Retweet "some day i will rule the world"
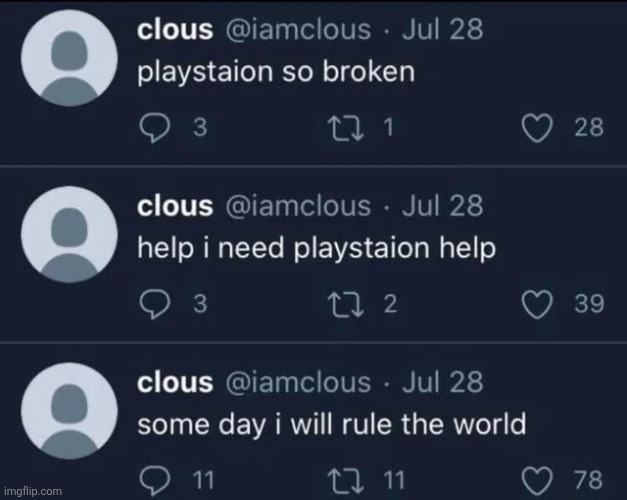Viewport: 627px width, 500px height. (x=345, y=480)
